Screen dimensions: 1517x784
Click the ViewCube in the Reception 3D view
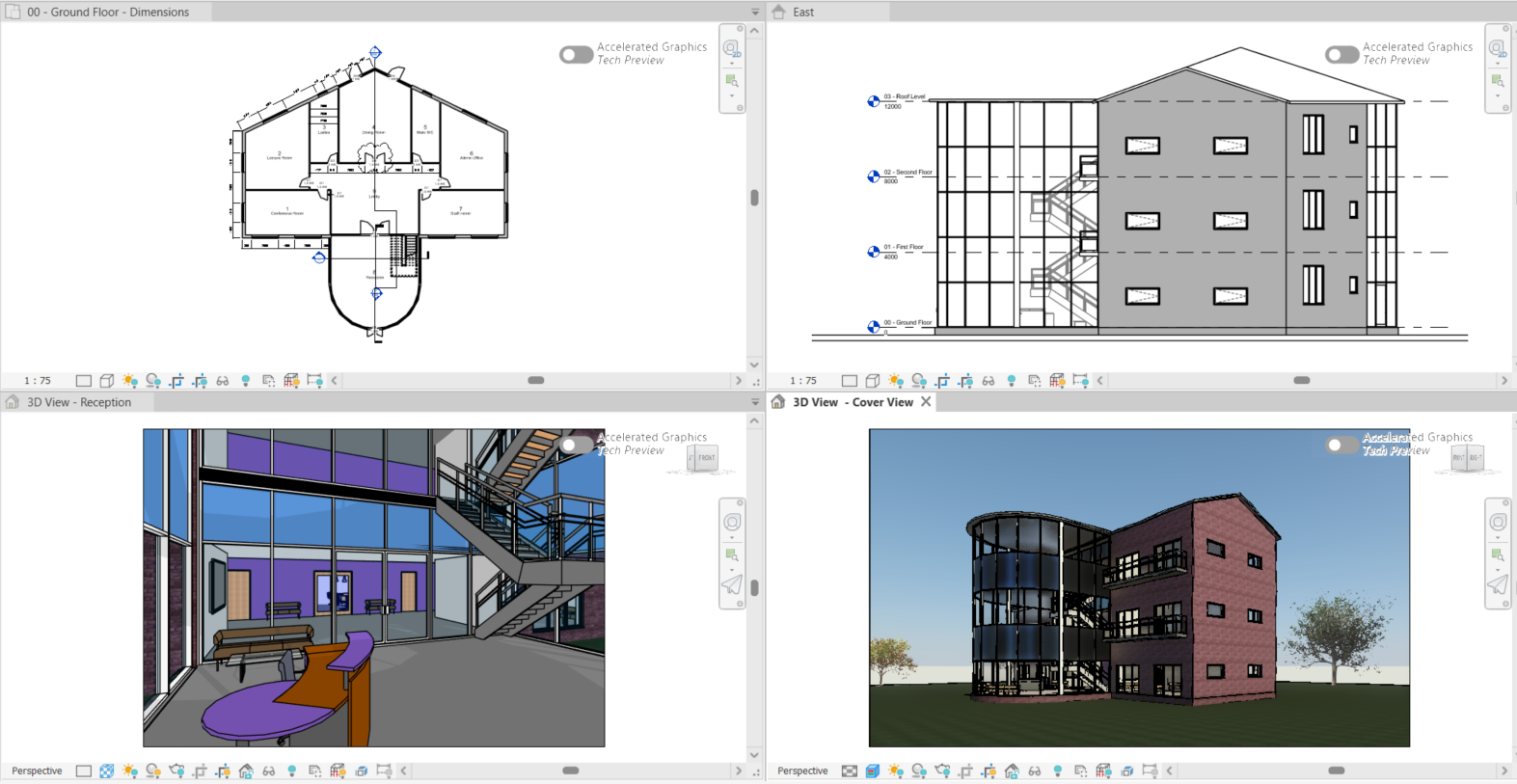pos(703,458)
